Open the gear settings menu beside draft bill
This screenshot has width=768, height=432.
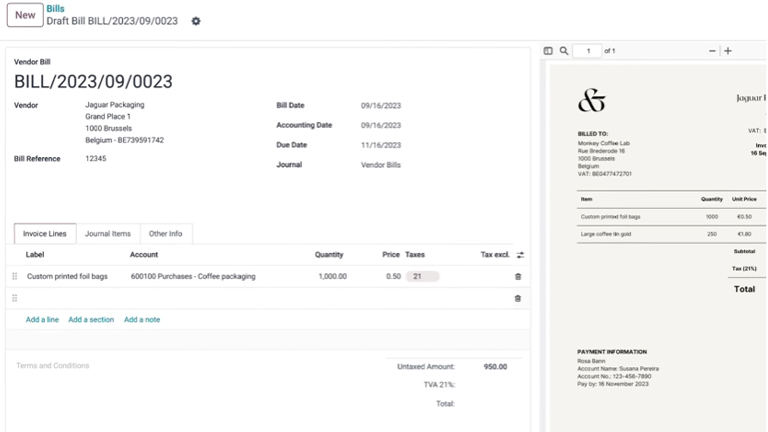point(196,21)
